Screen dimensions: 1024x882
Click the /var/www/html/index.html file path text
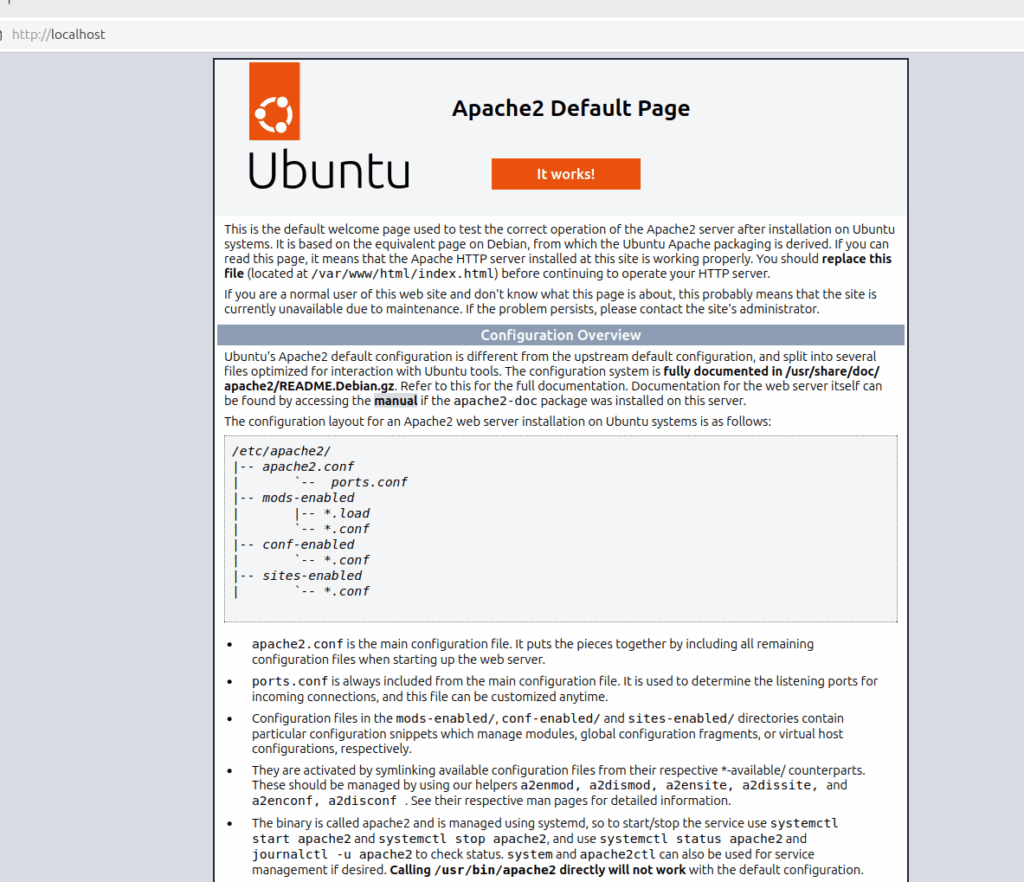[404, 273]
